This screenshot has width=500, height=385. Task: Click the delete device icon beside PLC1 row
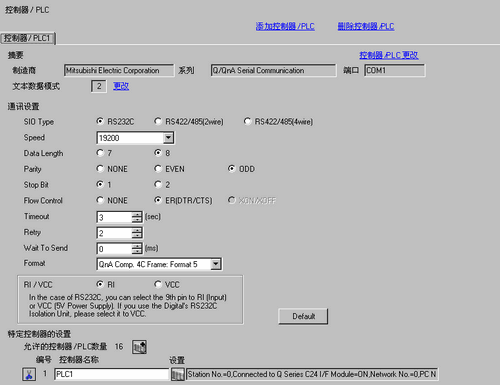coord(29,374)
